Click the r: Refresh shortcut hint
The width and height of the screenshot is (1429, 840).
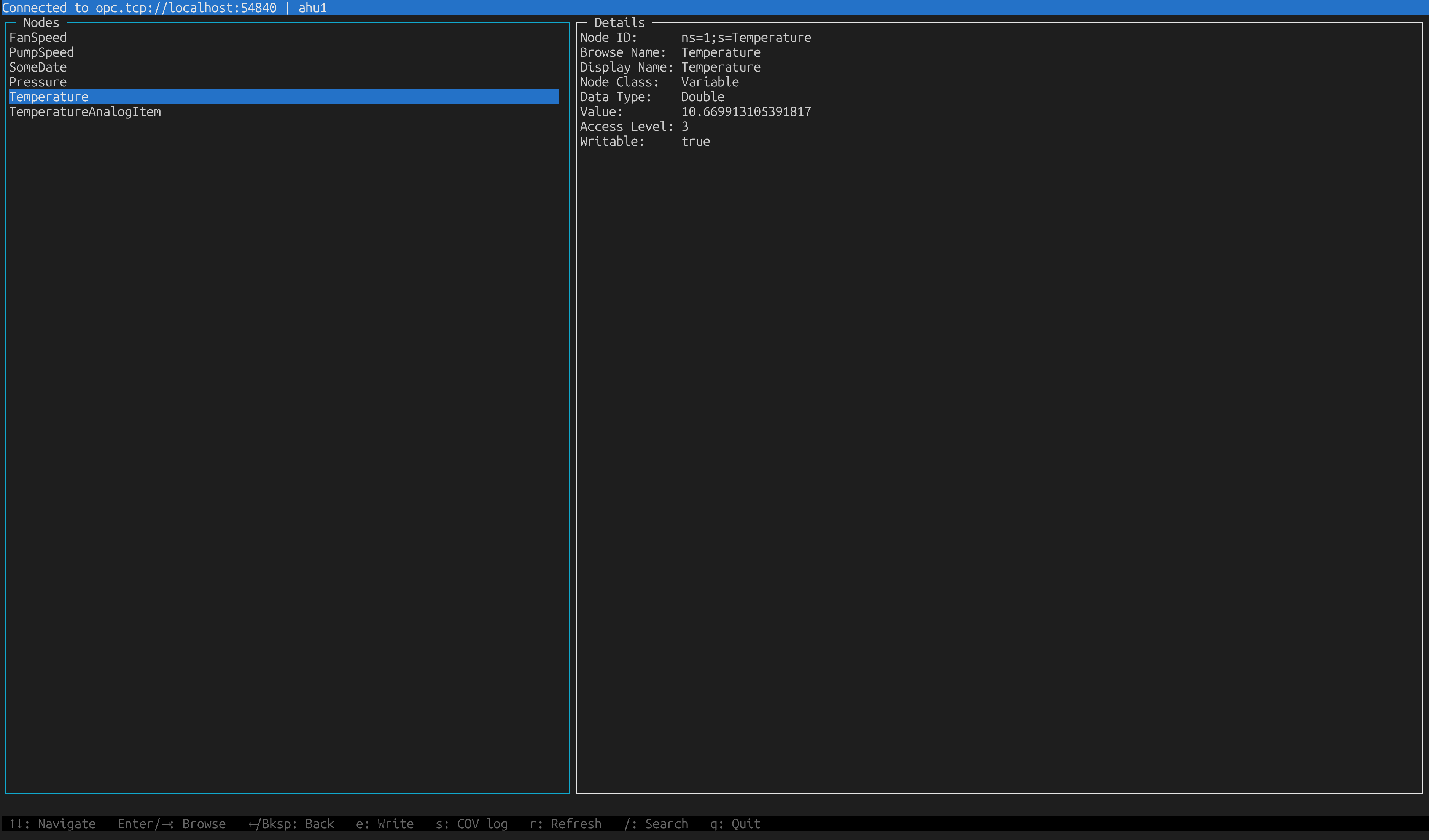point(566,824)
